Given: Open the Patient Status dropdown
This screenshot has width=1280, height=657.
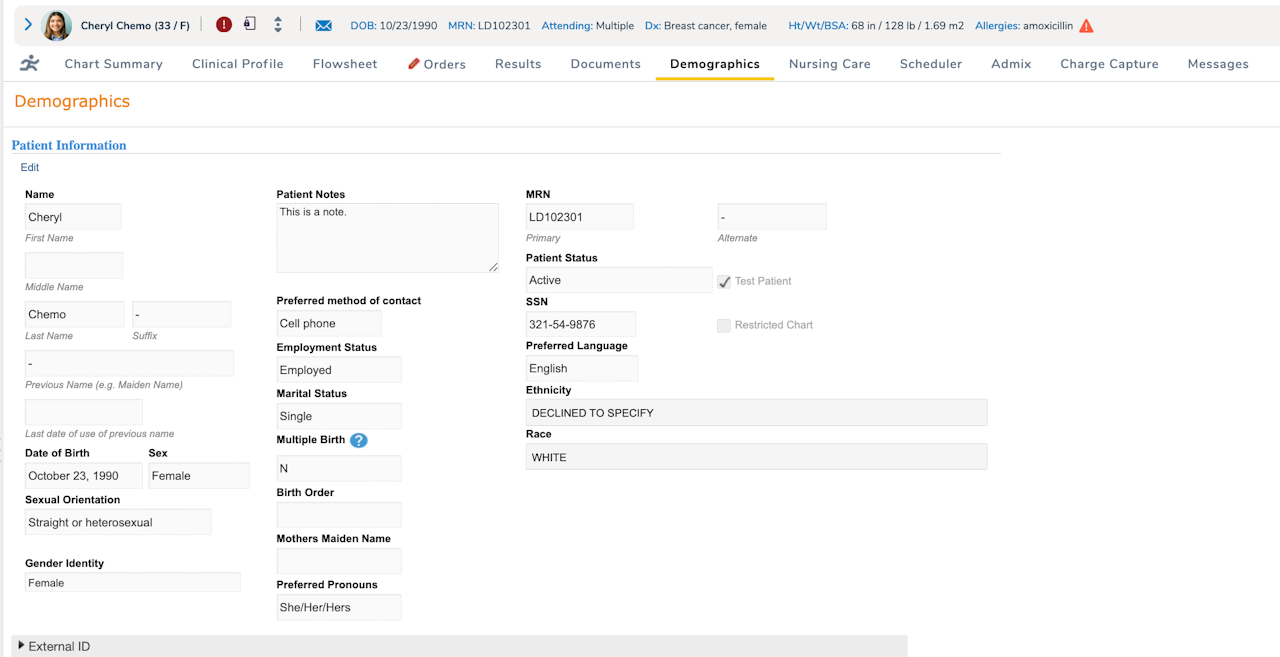Looking at the screenshot, I should pyautogui.click(x=618, y=281).
